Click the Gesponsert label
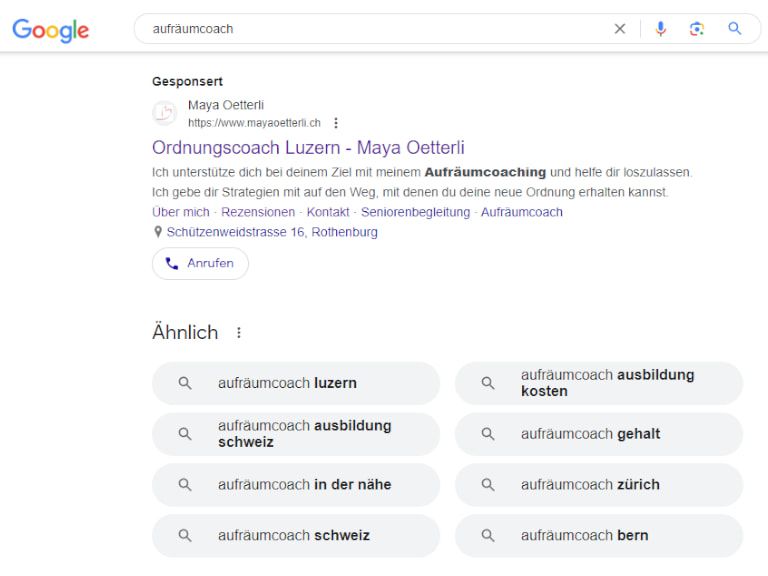Viewport: 768px width, 576px height. point(187,81)
